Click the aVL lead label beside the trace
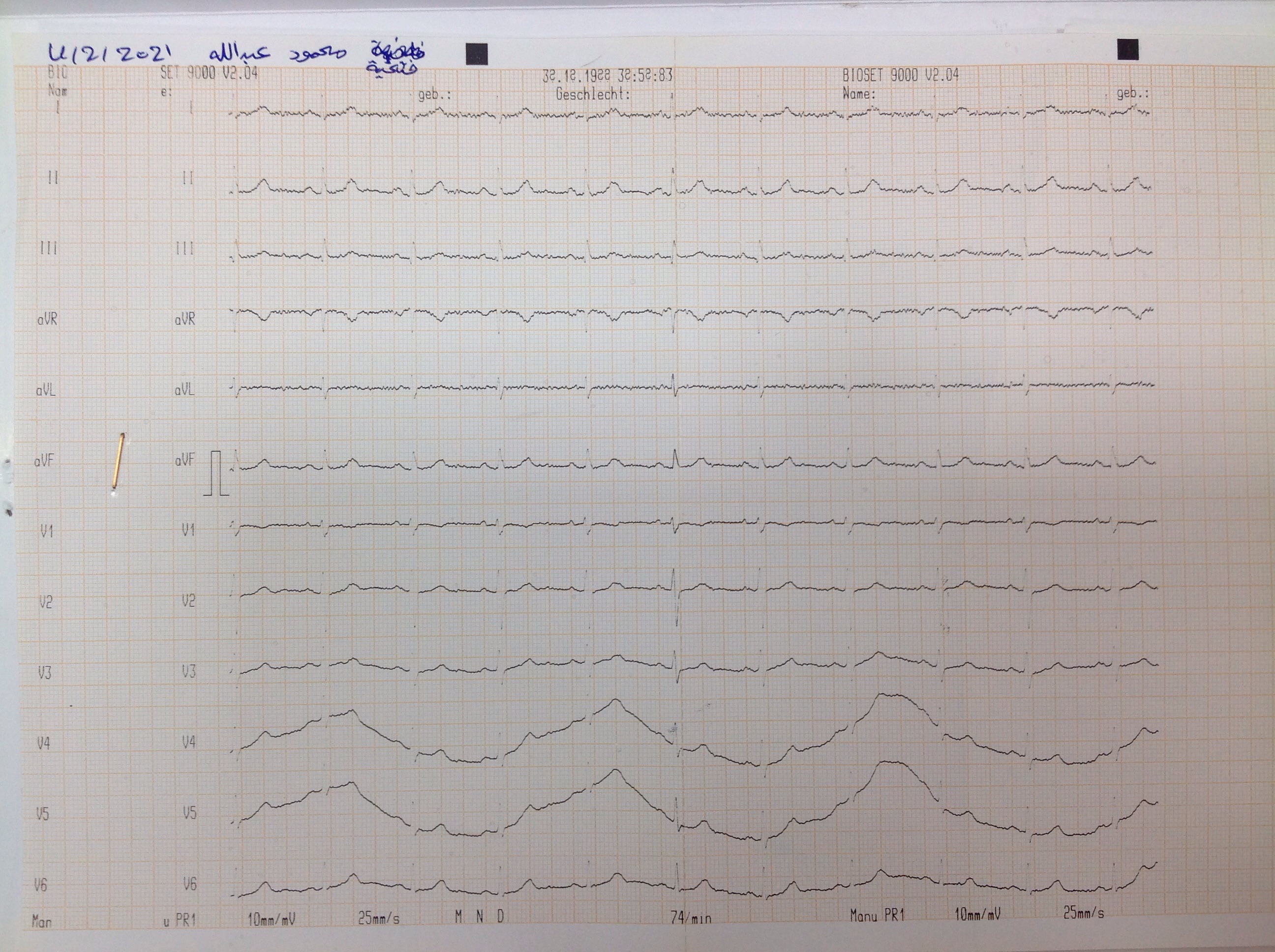 click(x=184, y=390)
